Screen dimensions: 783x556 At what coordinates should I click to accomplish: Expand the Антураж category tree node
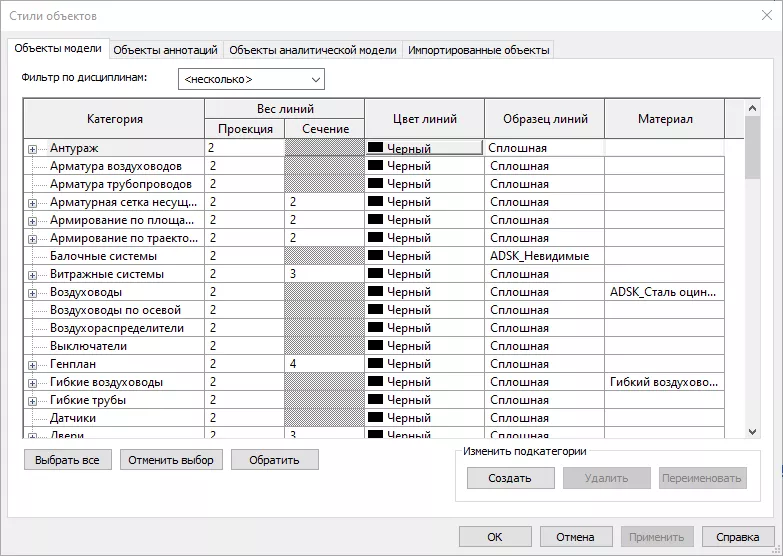(32, 148)
